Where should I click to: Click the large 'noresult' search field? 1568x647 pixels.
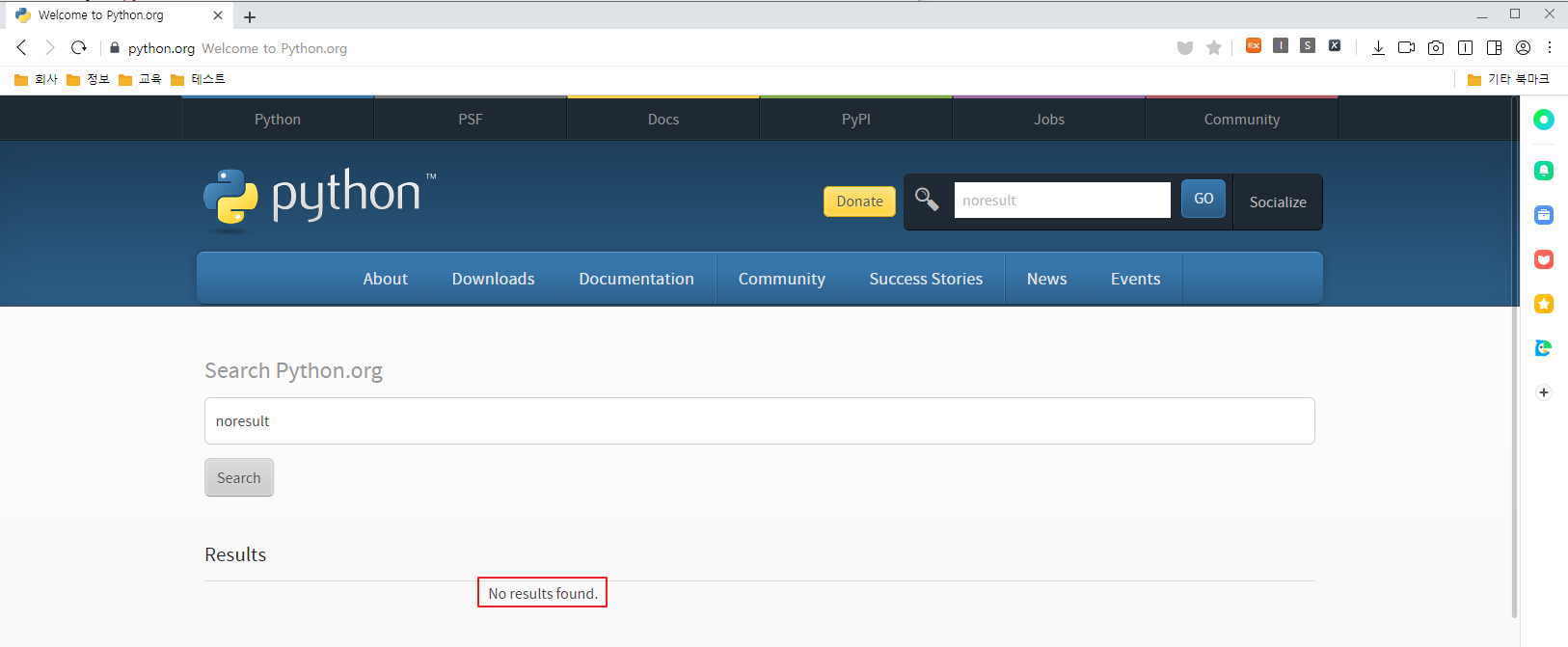tap(760, 420)
